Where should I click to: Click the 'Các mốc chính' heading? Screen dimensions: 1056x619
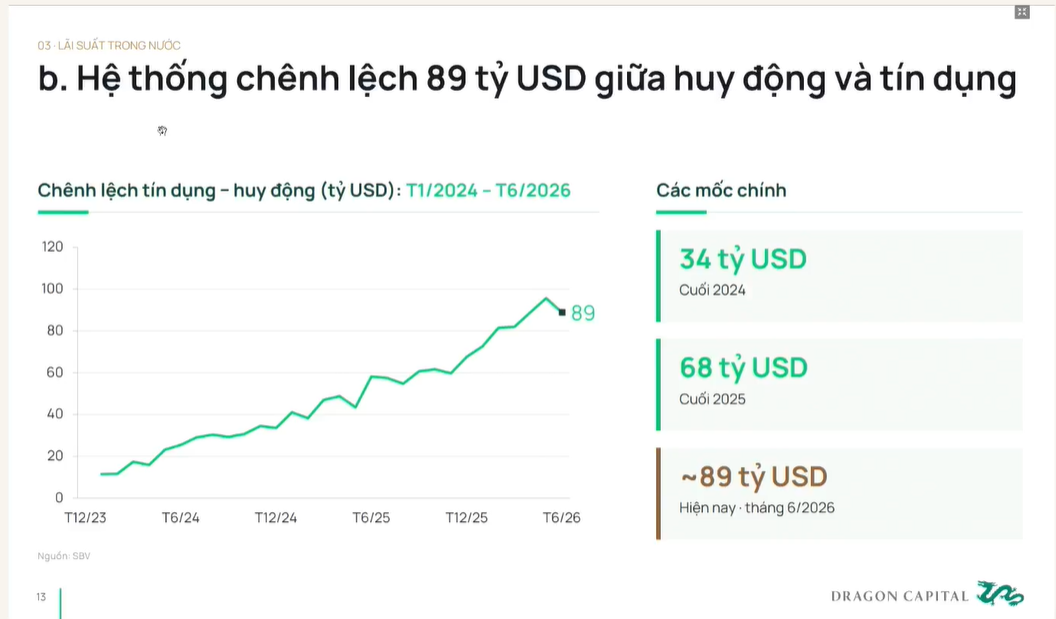(721, 191)
